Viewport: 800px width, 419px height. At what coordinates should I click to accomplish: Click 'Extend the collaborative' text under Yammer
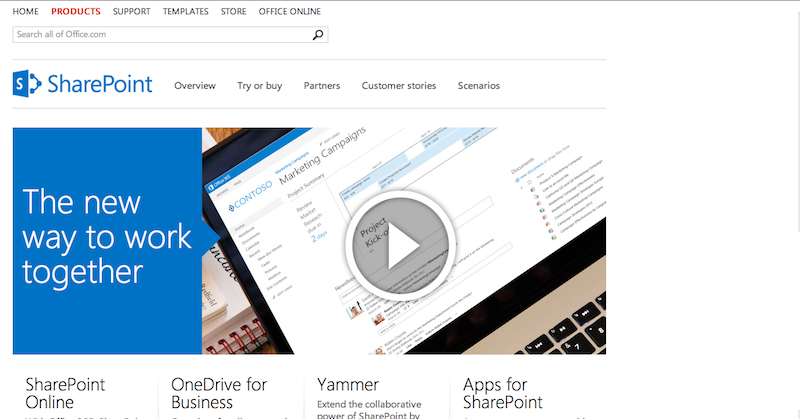pos(369,404)
